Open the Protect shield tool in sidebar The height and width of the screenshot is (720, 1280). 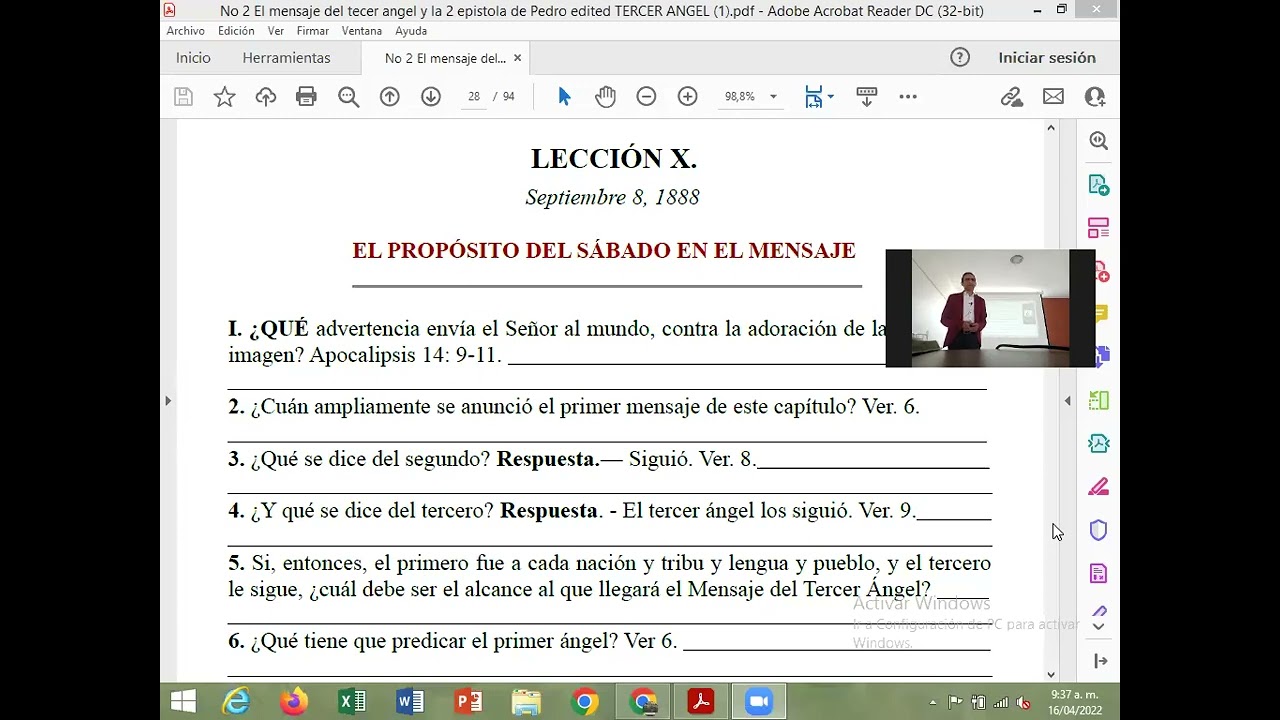[x=1098, y=530]
